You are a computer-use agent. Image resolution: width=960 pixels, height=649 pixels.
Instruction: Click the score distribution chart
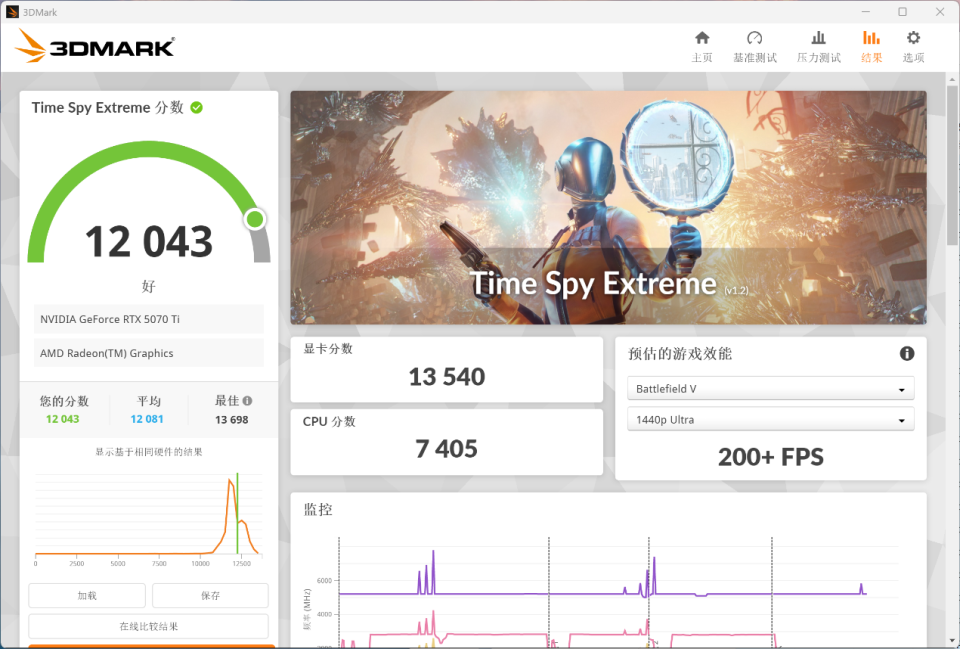149,519
